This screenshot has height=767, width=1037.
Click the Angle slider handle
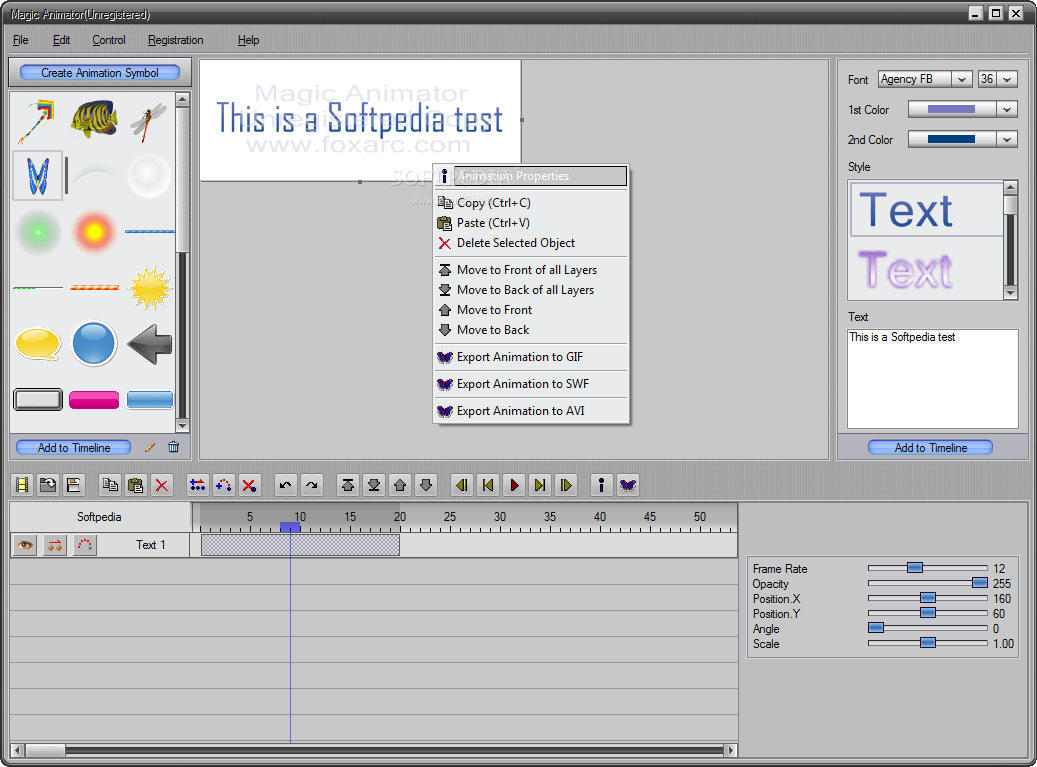876,628
